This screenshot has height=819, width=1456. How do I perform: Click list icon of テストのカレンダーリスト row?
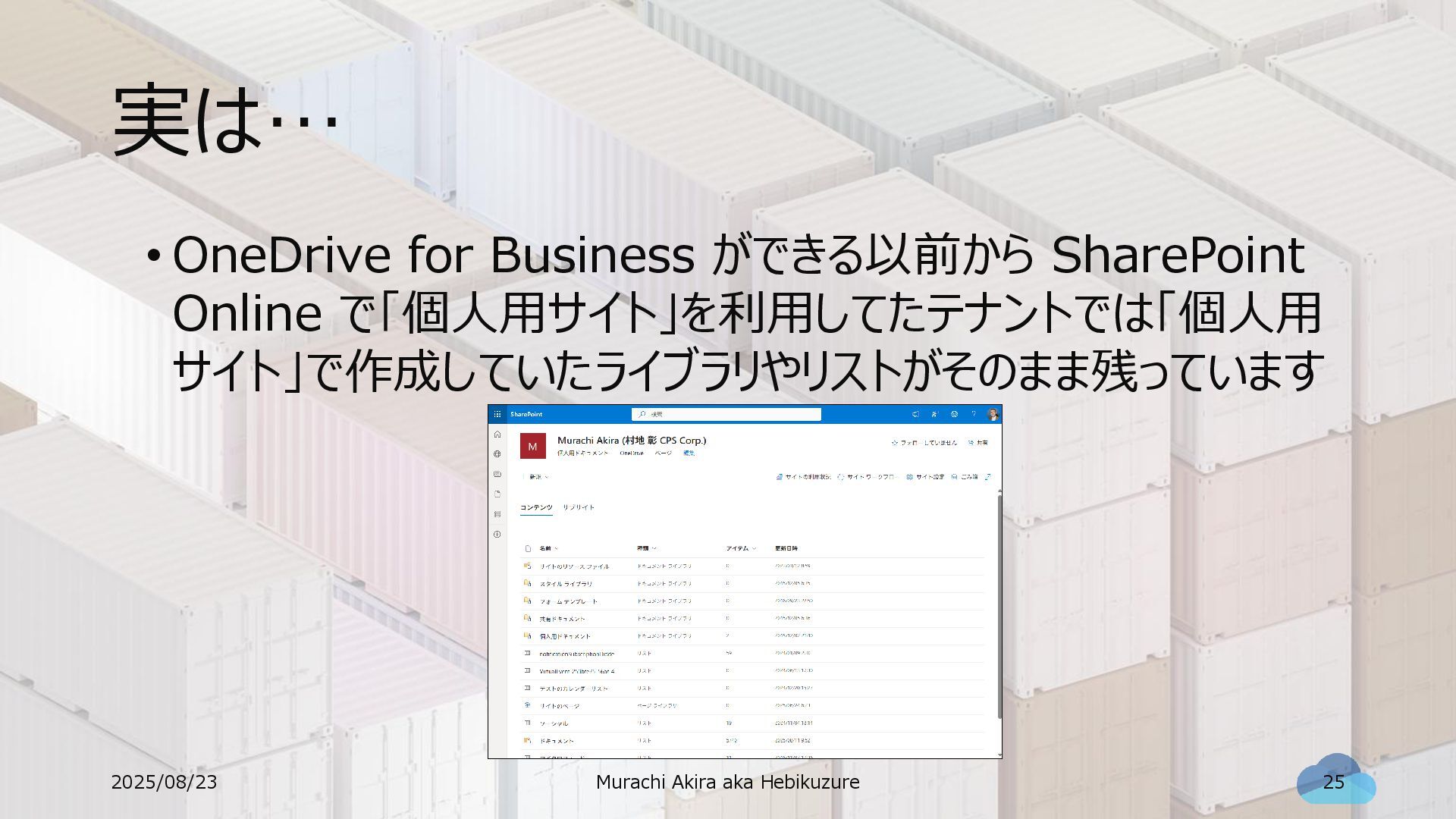[528, 689]
